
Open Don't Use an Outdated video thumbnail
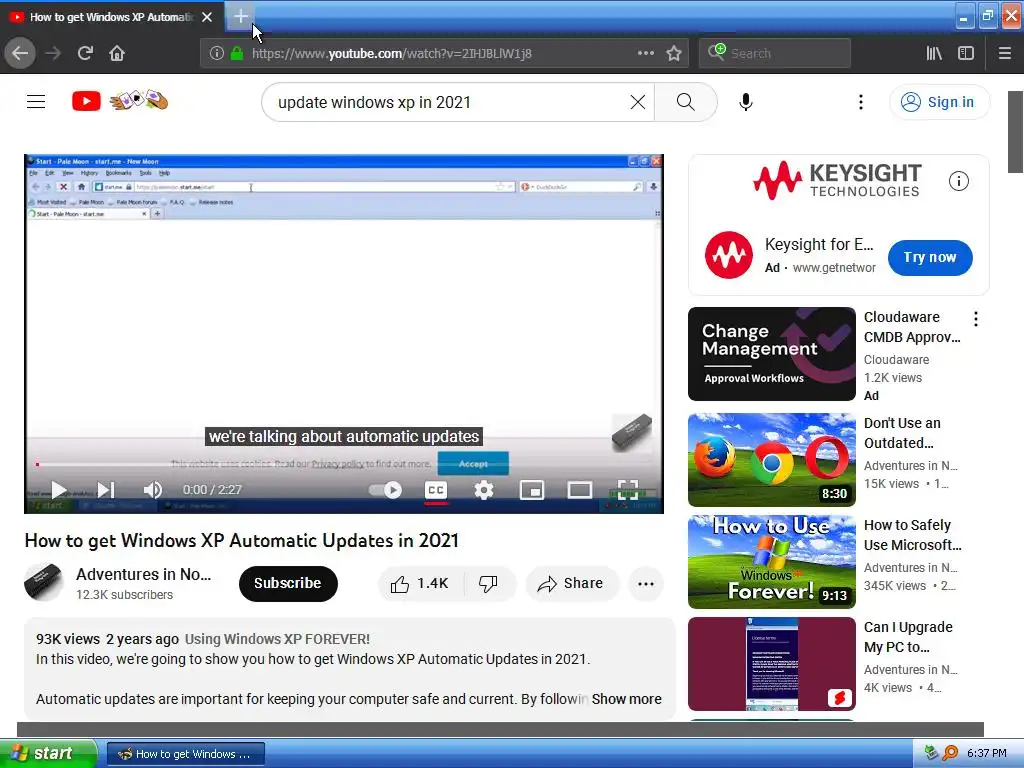(x=771, y=460)
